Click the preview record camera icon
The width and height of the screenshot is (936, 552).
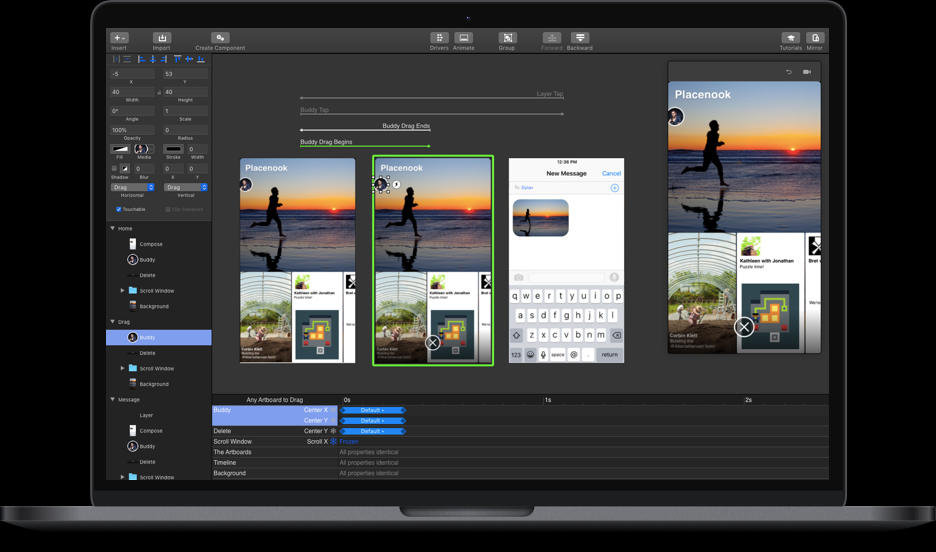807,72
